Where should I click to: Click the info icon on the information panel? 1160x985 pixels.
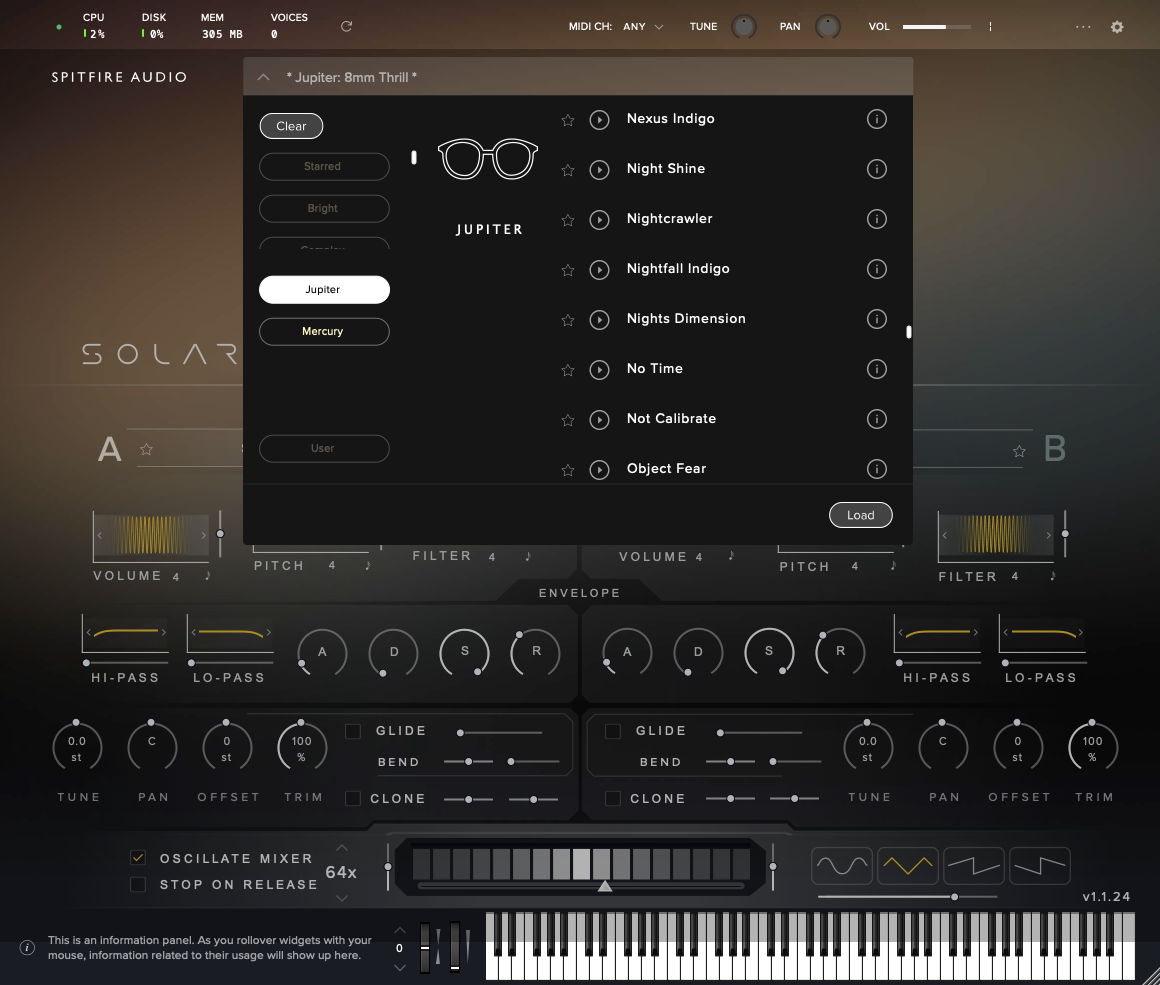click(x=27, y=948)
